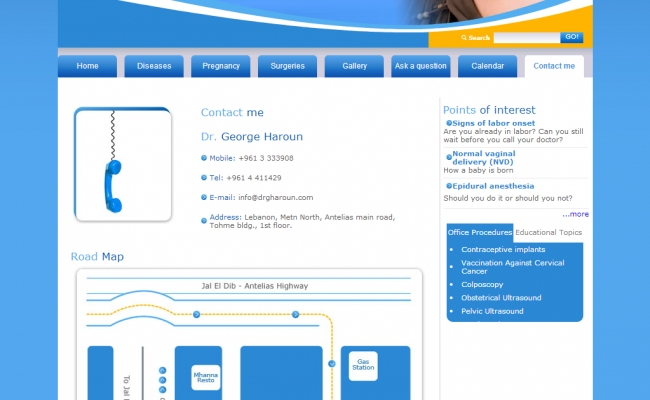The height and width of the screenshot is (400, 650).
Task: Click the search magnifier icon
Action: point(464,37)
